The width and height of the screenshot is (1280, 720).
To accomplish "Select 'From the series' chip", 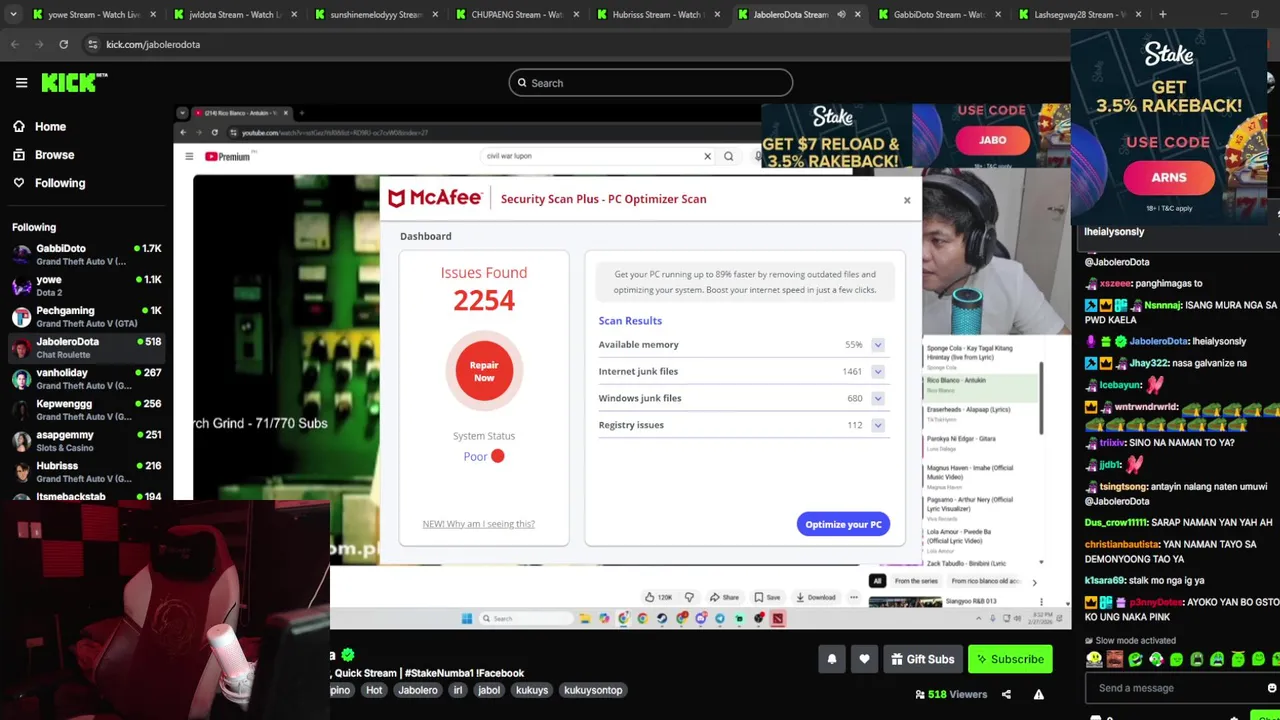I will coord(916,581).
